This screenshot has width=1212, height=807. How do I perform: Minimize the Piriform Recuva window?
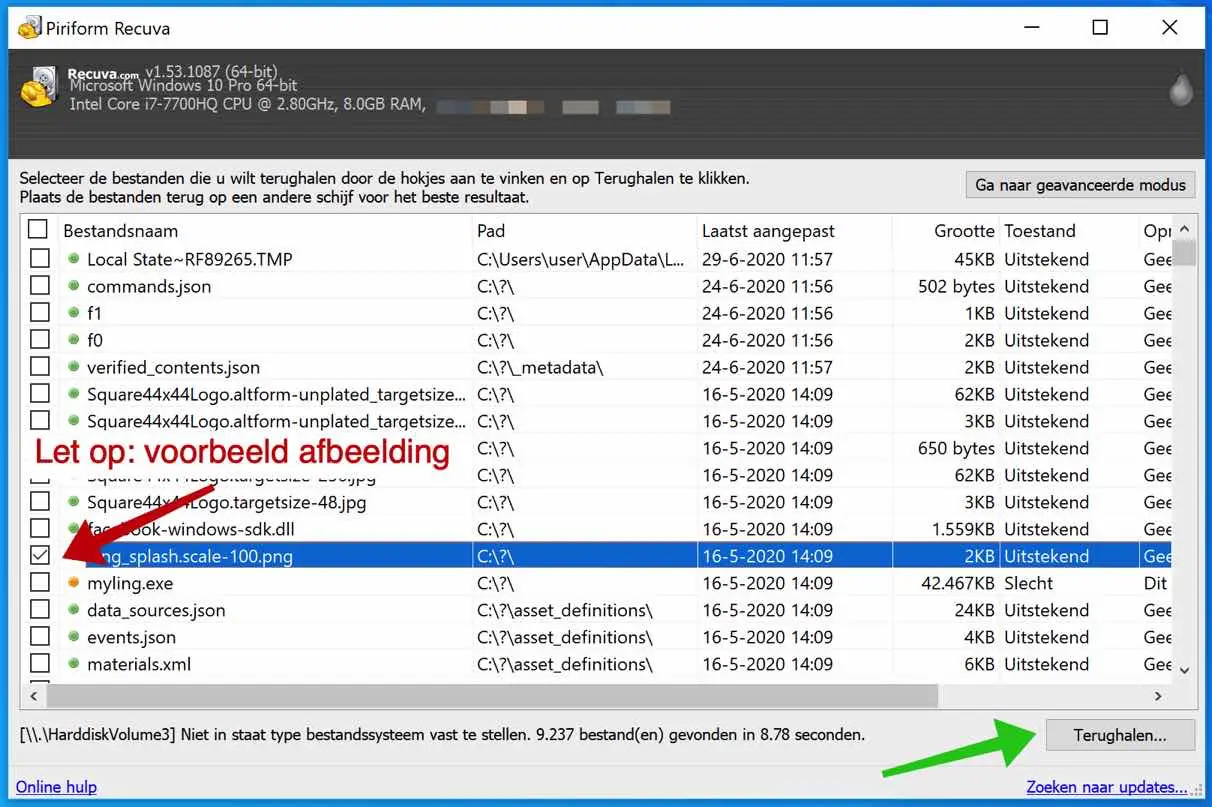click(1031, 28)
